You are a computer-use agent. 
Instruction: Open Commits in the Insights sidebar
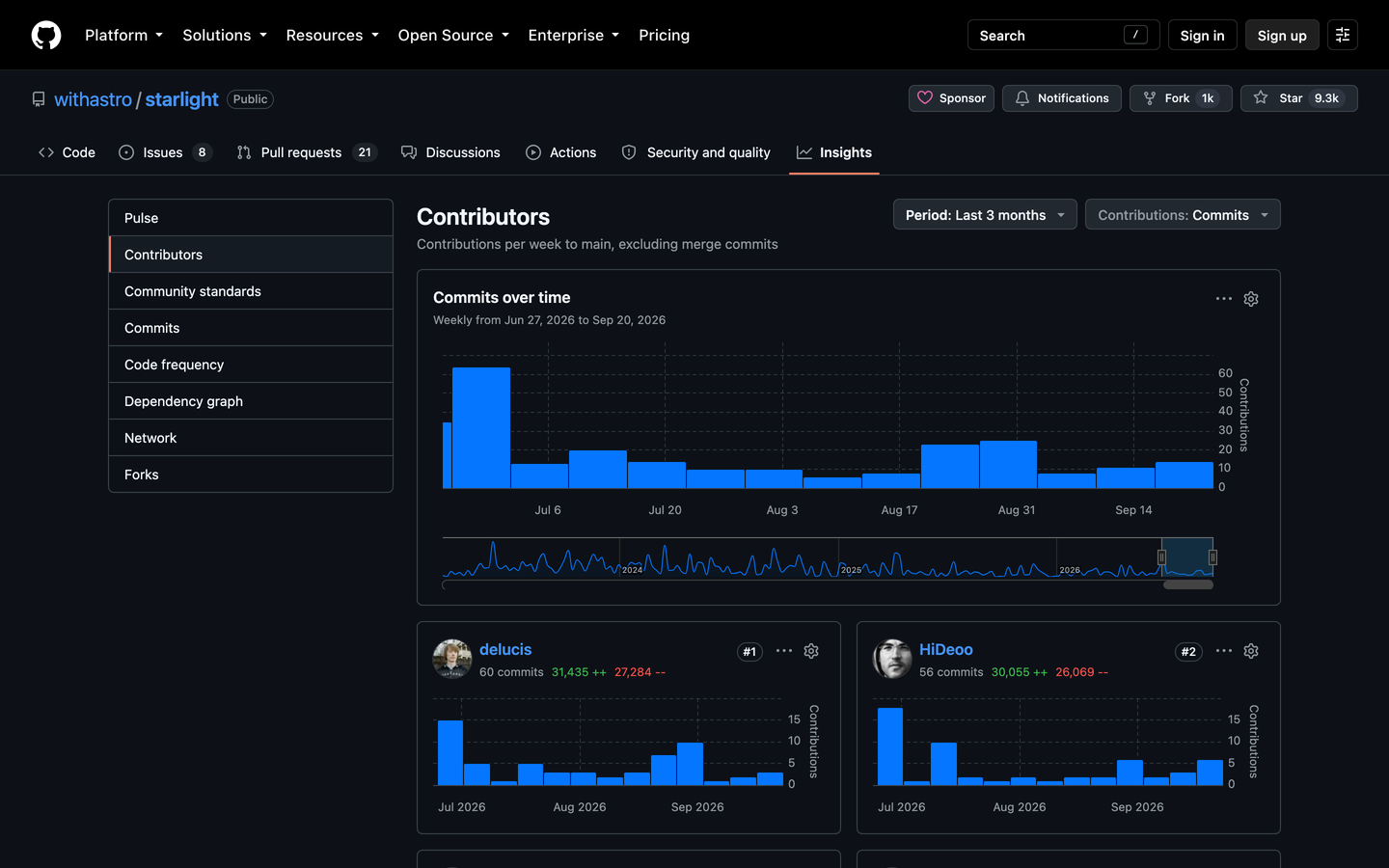coord(251,328)
